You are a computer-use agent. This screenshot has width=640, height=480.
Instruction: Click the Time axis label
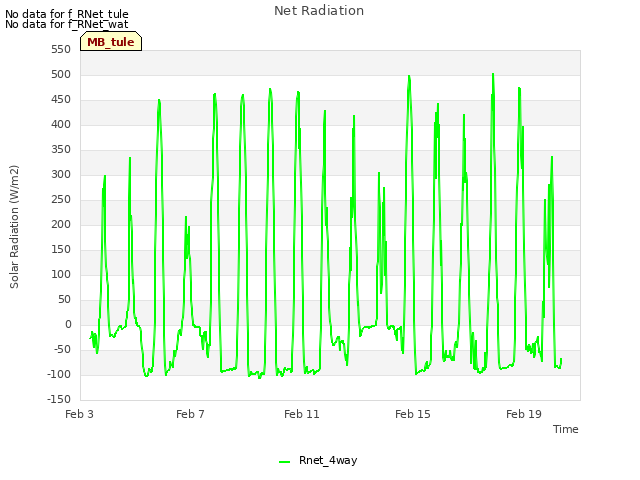pyautogui.click(x=566, y=429)
